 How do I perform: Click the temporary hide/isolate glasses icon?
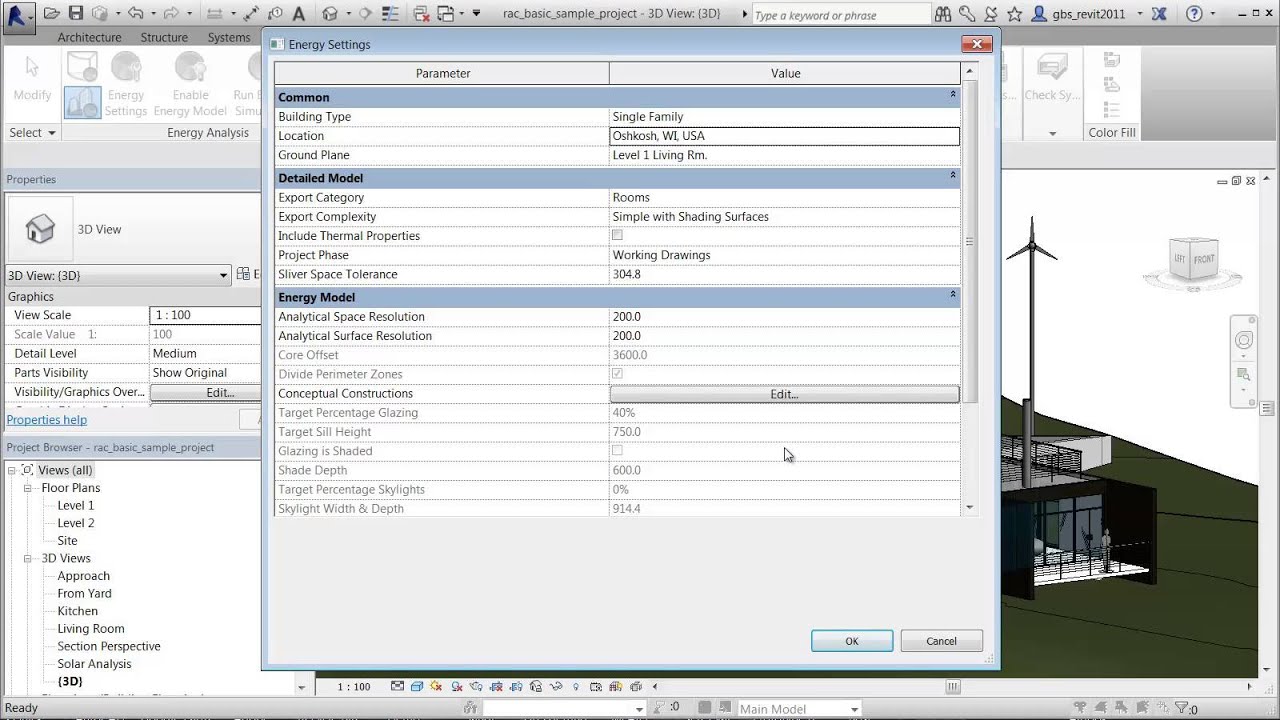[557, 687]
